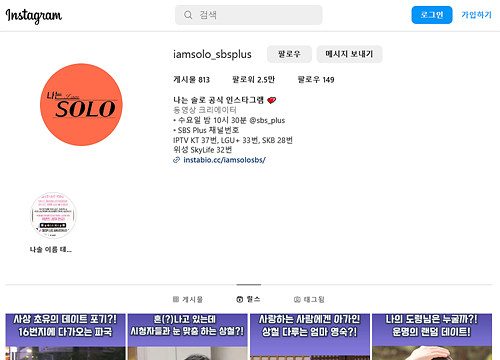Open the 나는 SOLO profile picture
This screenshot has width=500, height=360.
pyautogui.click(x=81, y=105)
